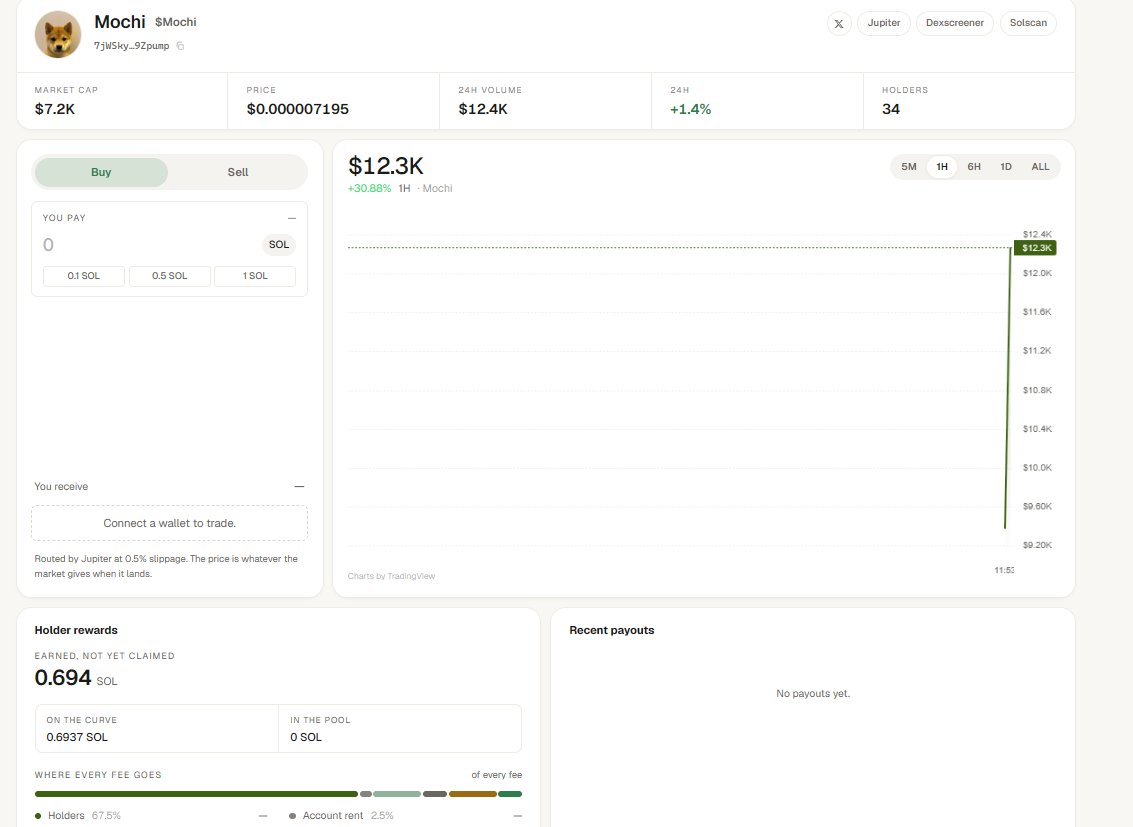Open the Dexscreener link
This screenshot has height=827, width=1133.
point(955,23)
